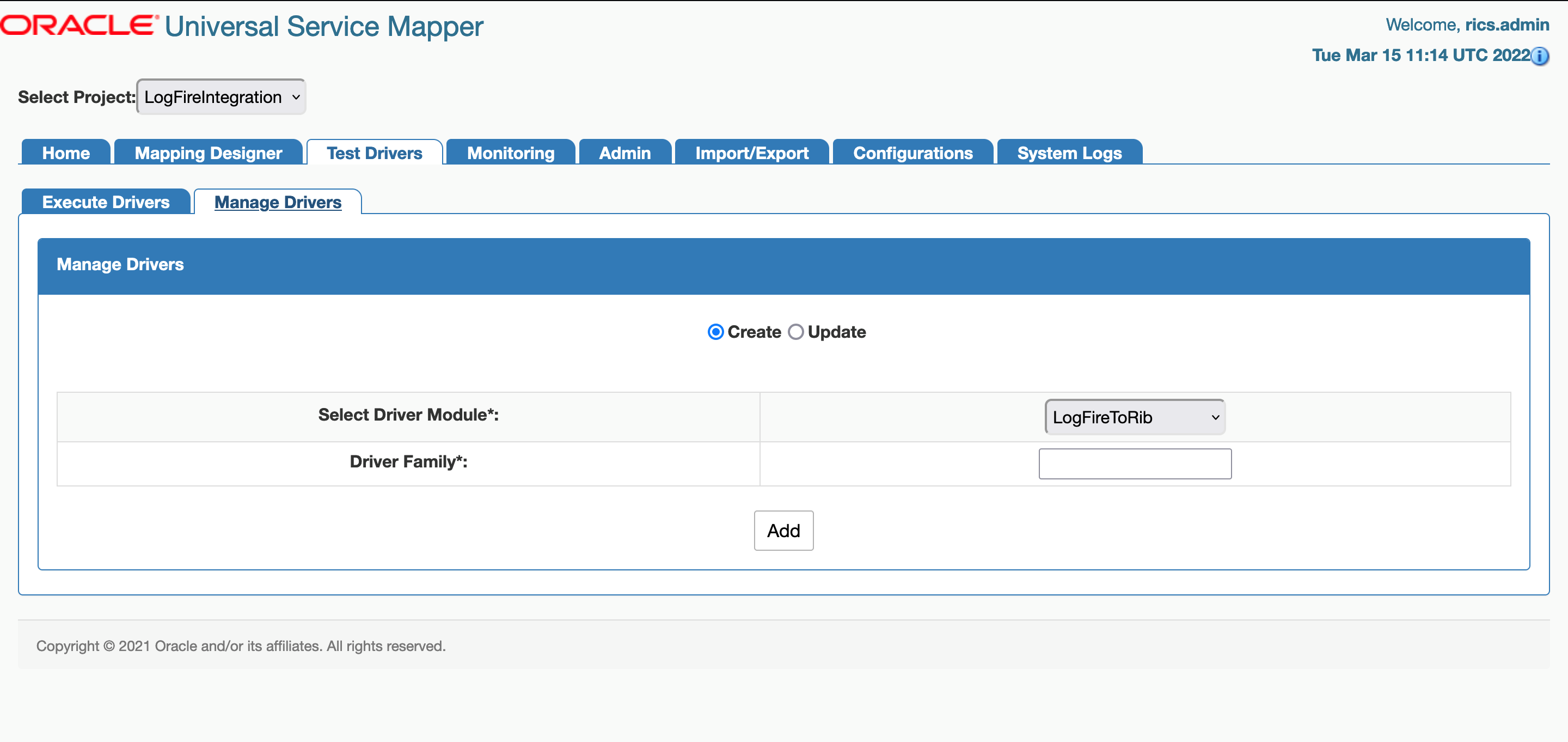The width and height of the screenshot is (1568, 742).
Task: Open the Configurations tab
Action: point(912,153)
